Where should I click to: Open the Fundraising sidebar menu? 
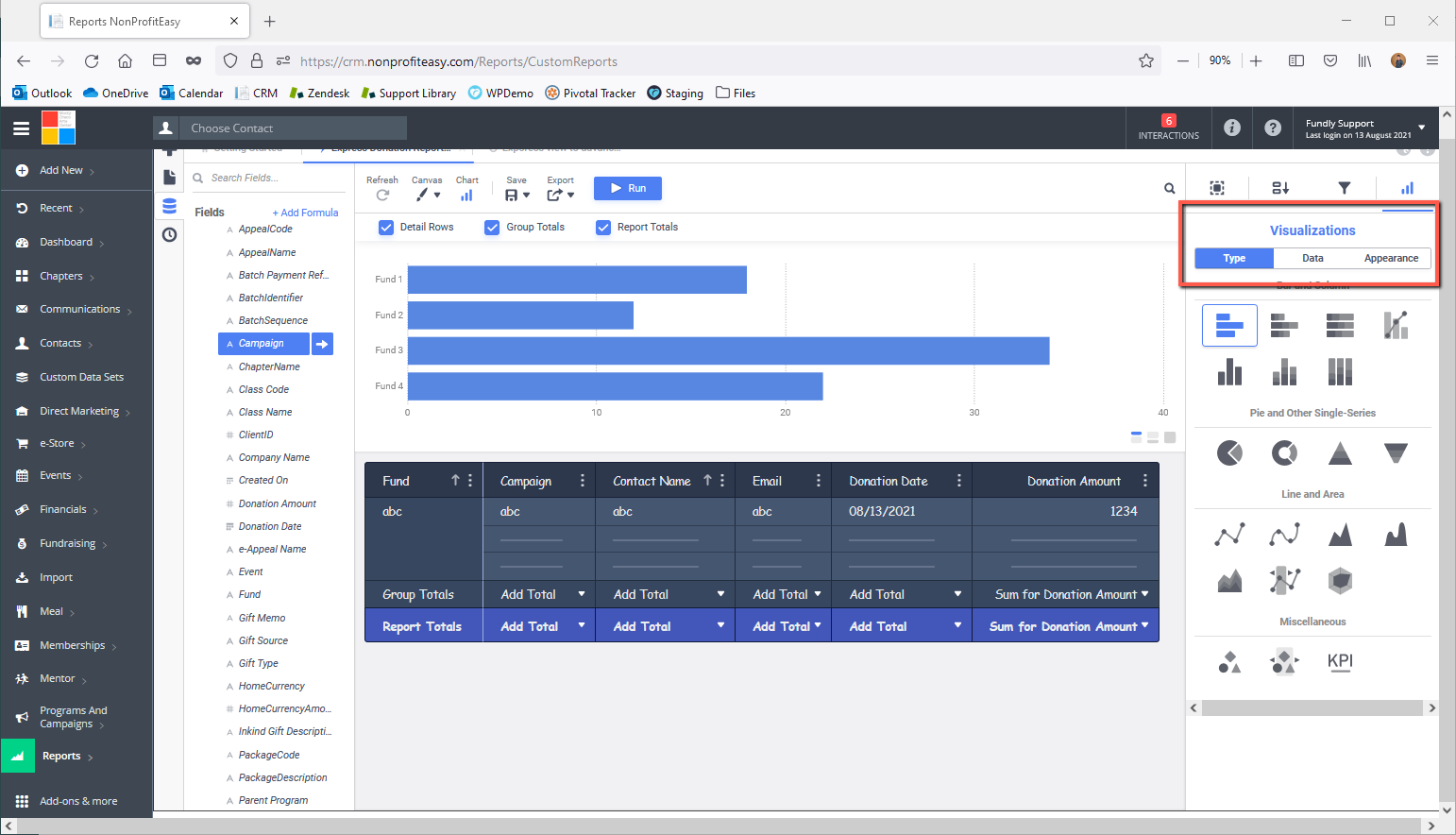click(76, 543)
